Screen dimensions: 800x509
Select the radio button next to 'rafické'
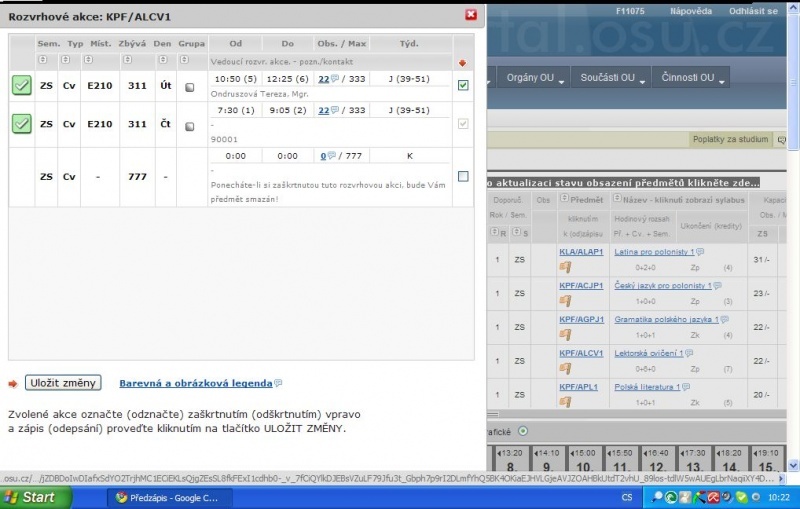tap(523, 431)
